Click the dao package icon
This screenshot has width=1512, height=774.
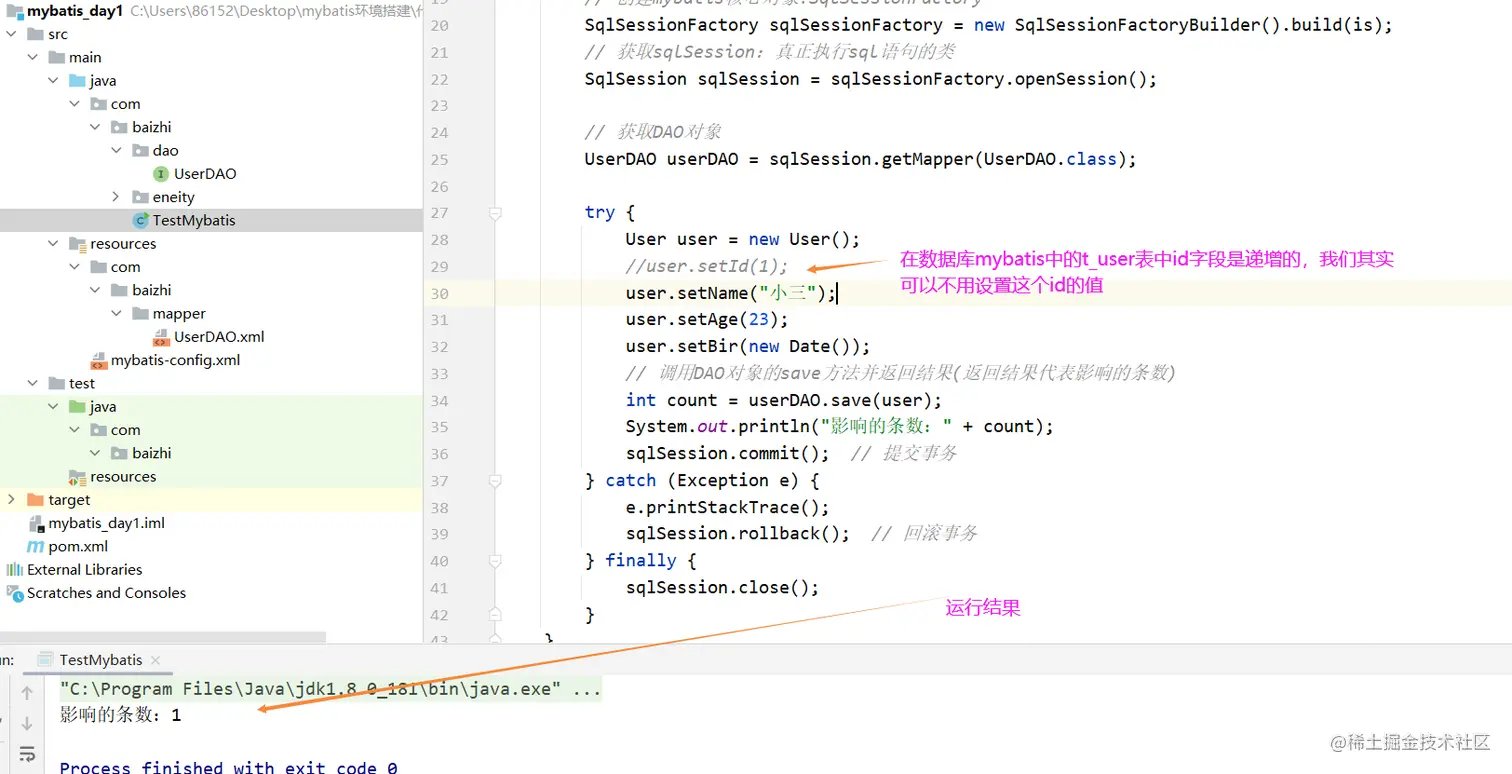point(140,151)
